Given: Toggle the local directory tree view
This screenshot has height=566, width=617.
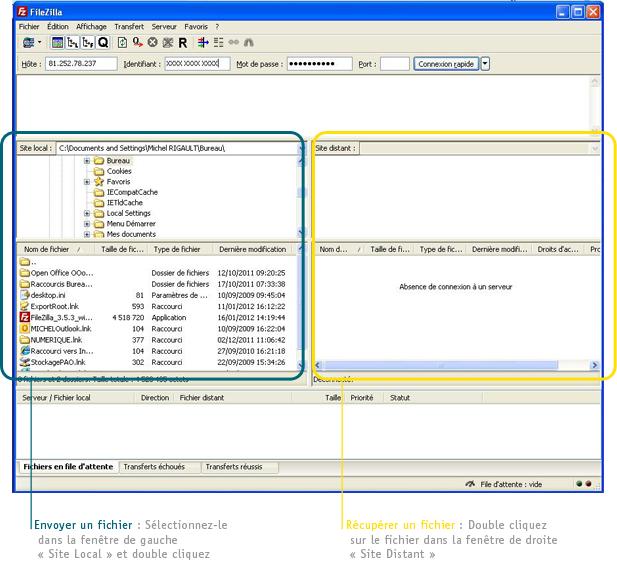Looking at the screenshot, I should point(73,43).
